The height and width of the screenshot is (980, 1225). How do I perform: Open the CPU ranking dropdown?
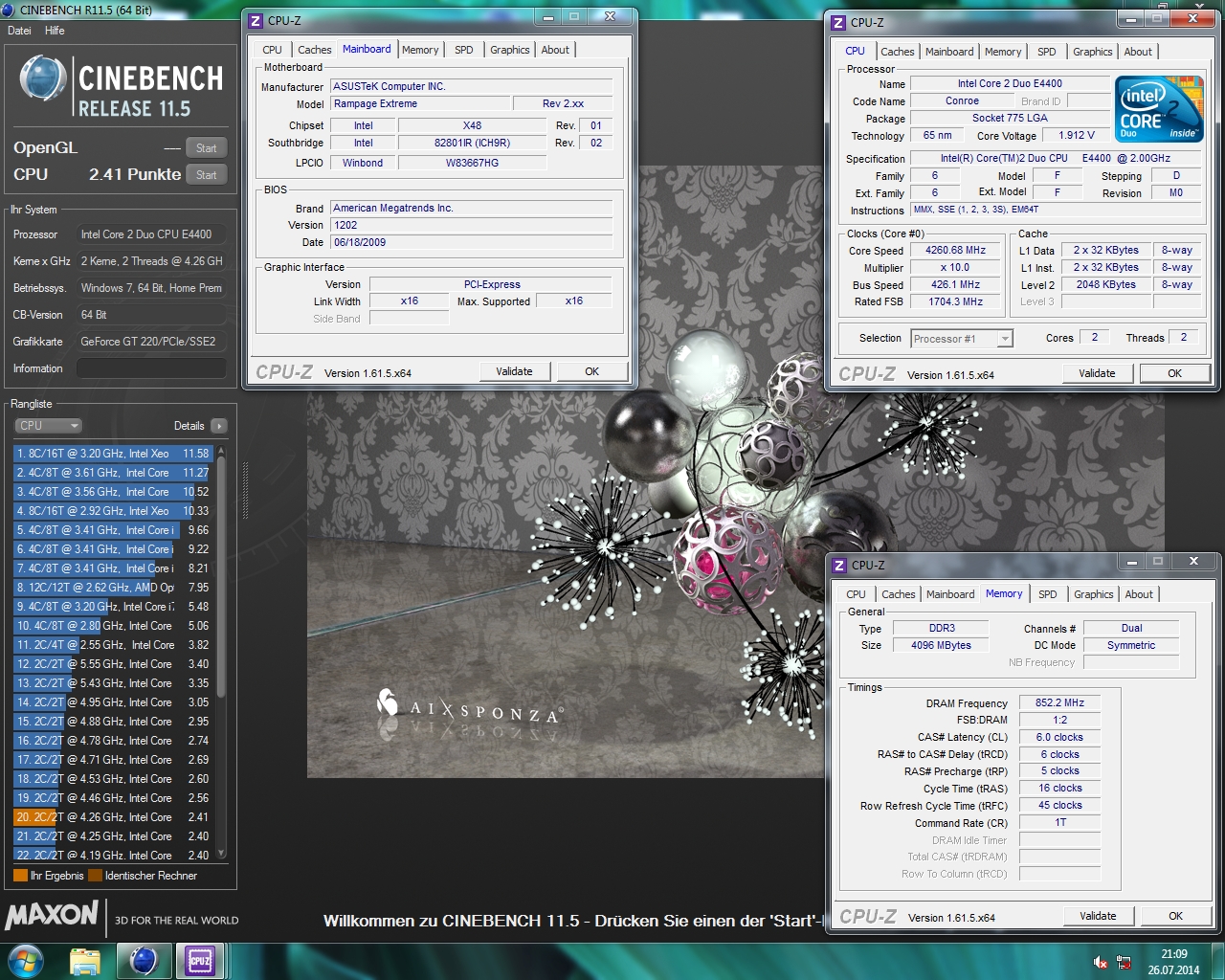[x=48, y=426]
